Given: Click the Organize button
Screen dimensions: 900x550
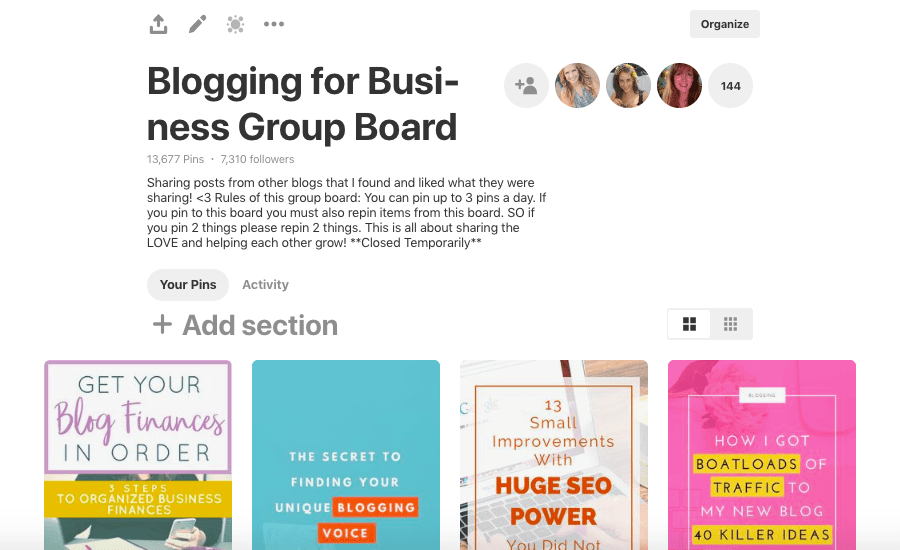Looking at the screenshot, I should pos(724,24).
